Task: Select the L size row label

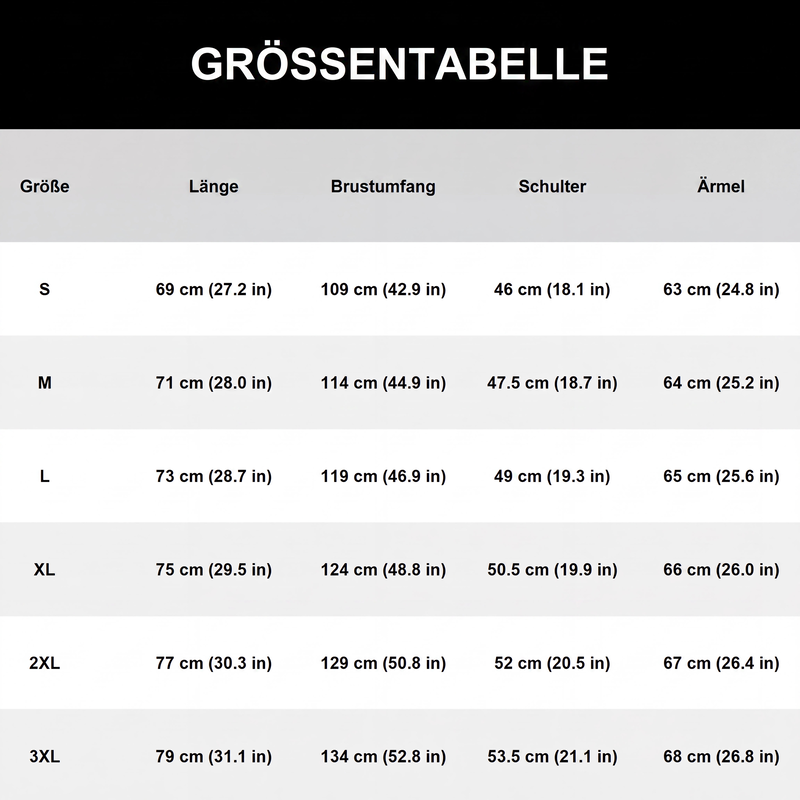Action: 44,476
